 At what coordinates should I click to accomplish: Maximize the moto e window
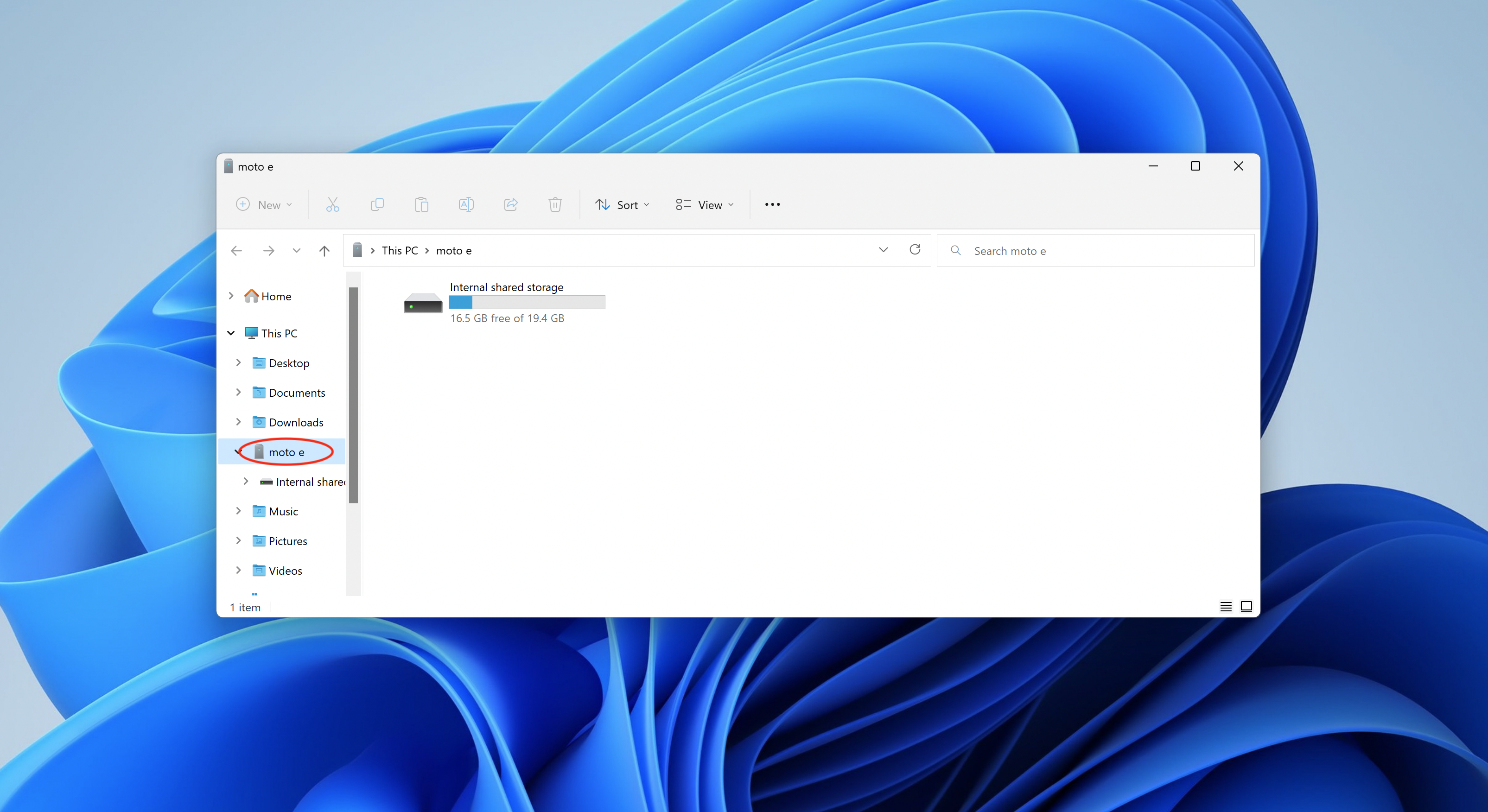pos(1195,166)
